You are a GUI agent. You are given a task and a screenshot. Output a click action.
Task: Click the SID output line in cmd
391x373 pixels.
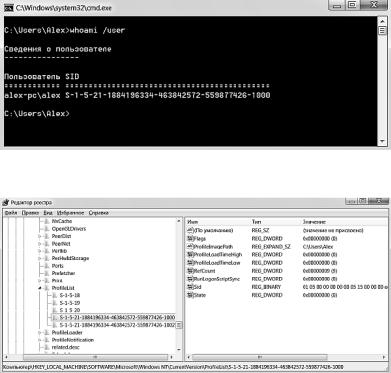137,95
